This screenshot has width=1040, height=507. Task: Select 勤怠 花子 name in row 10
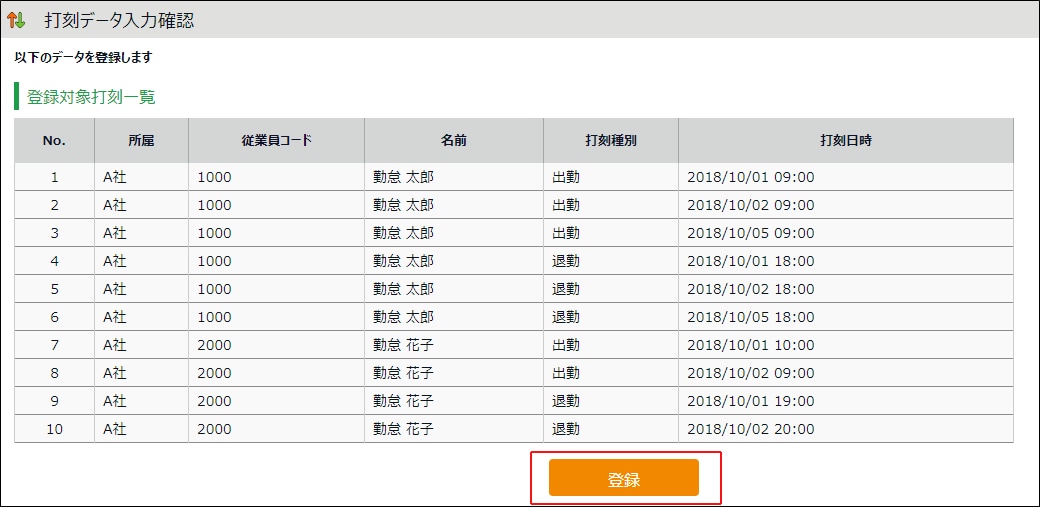[x=403, y=429]
